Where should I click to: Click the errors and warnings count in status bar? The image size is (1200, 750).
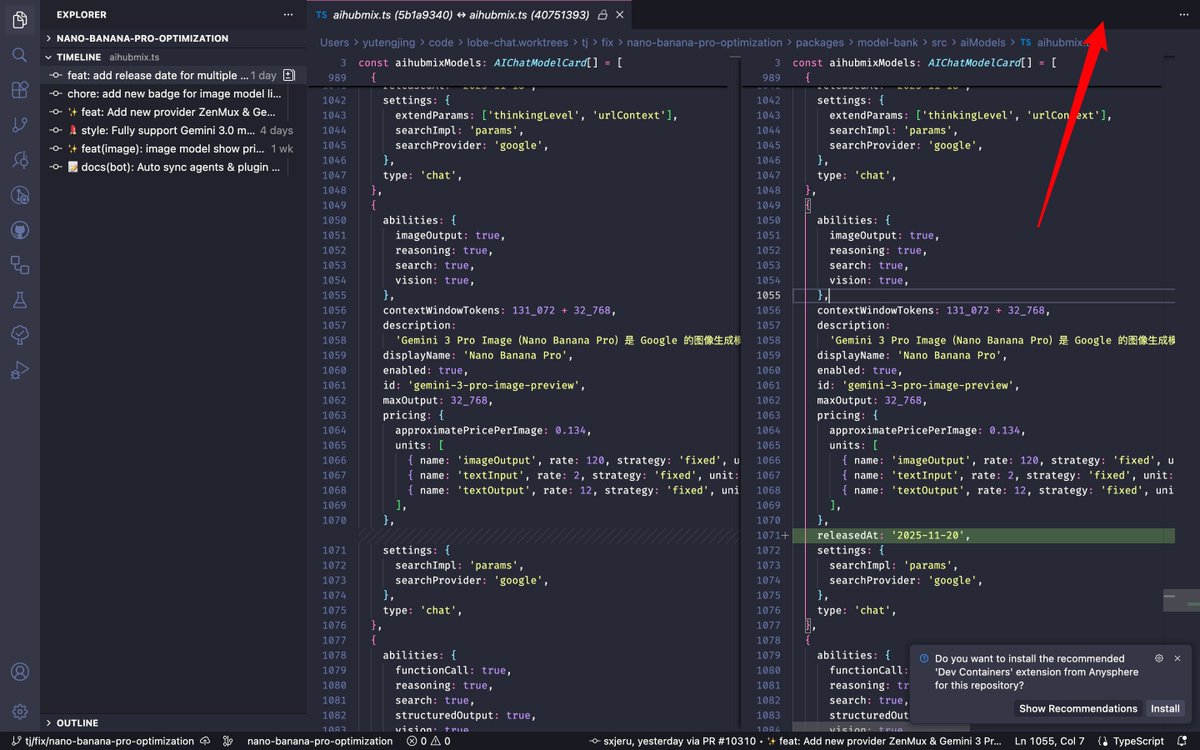(428, 741)
